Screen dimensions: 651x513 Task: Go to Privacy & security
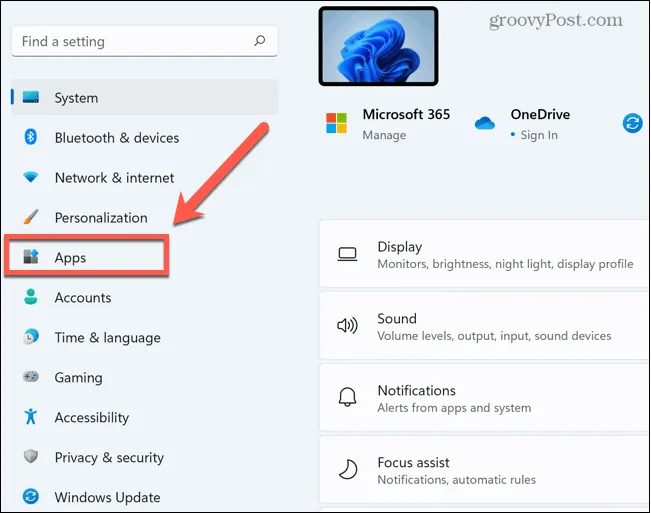coord(109,457)
